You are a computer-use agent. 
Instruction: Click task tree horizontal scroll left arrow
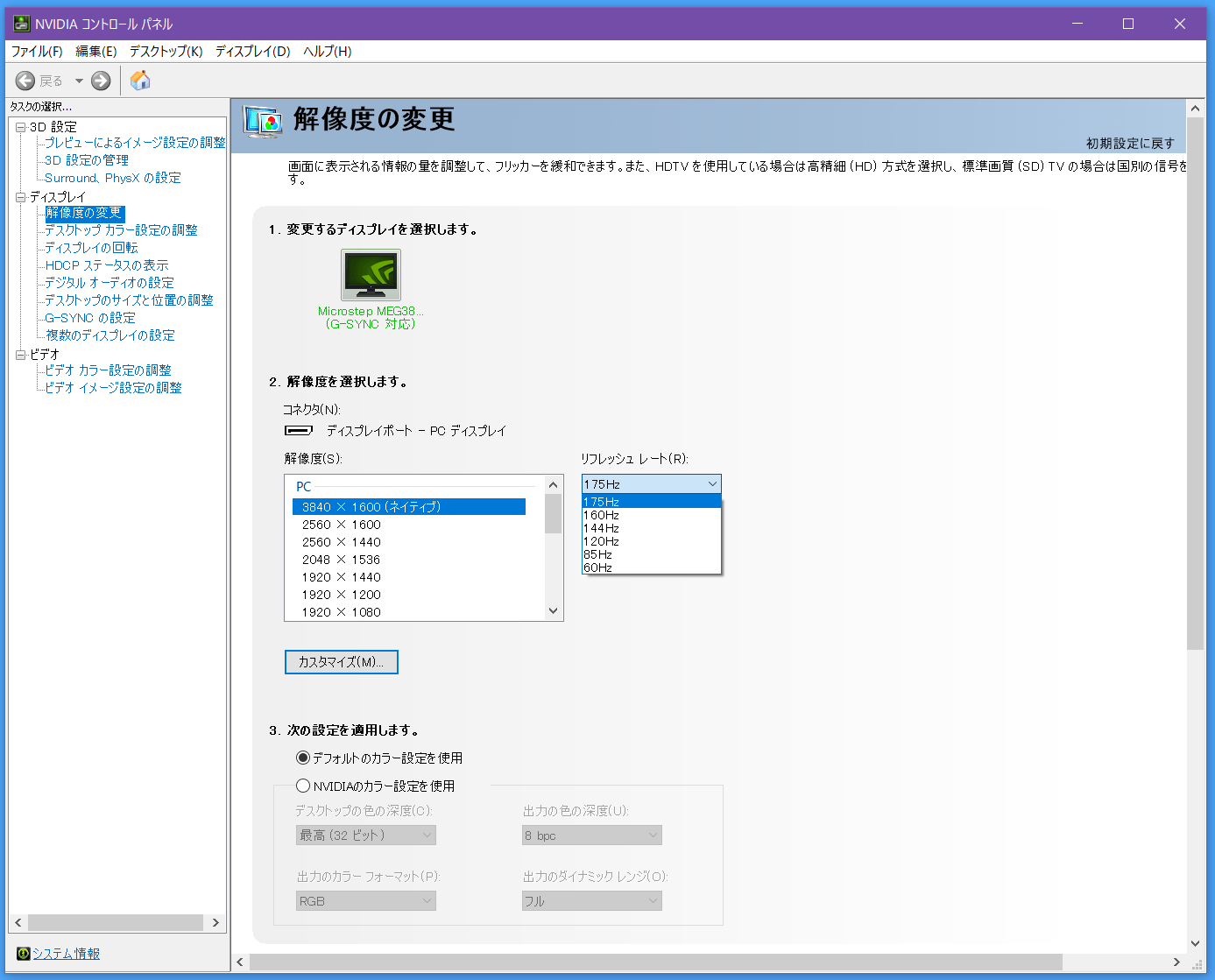[x=18, y=923]
